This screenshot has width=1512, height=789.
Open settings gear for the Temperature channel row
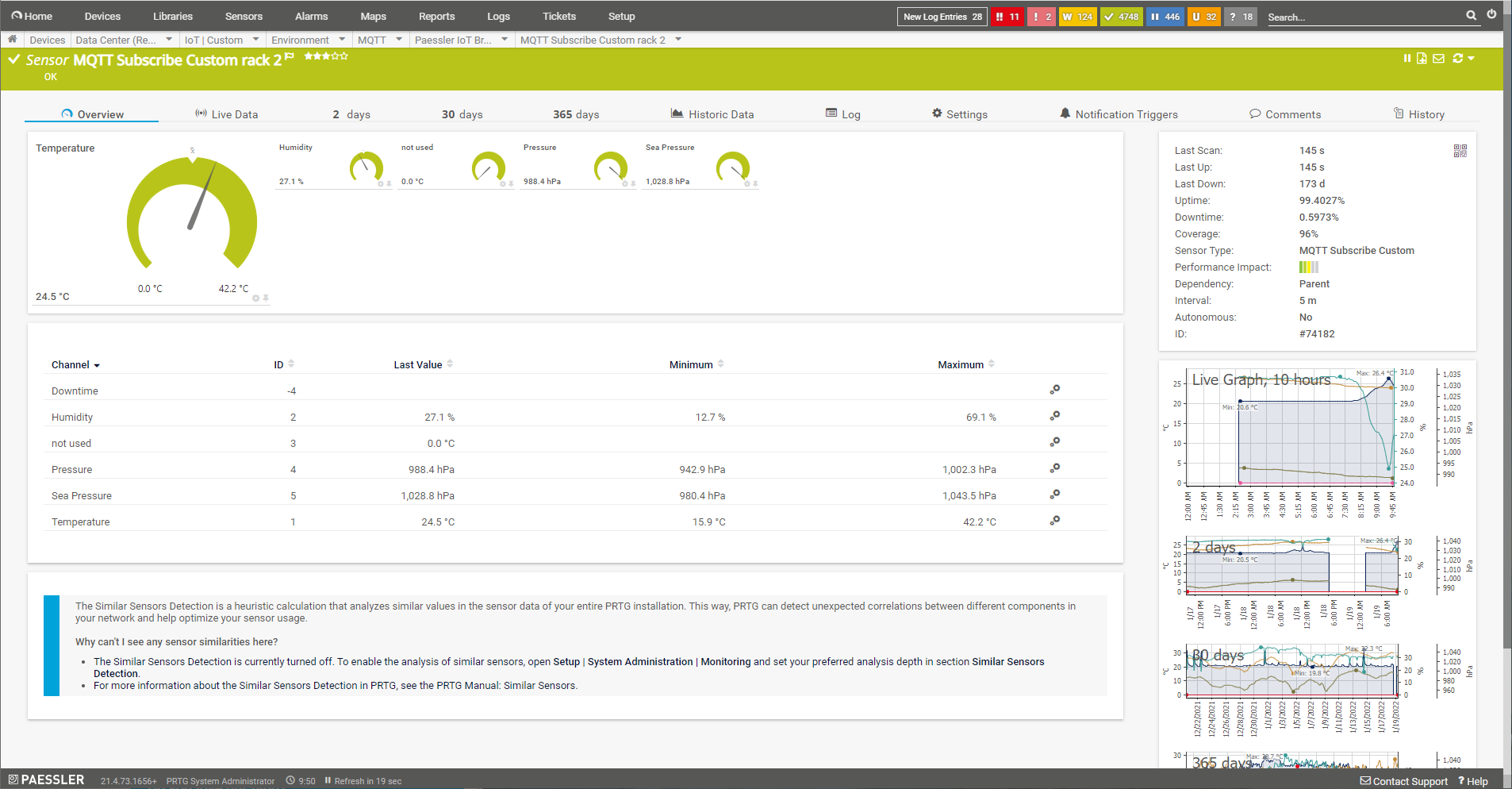coord(1054,521)
